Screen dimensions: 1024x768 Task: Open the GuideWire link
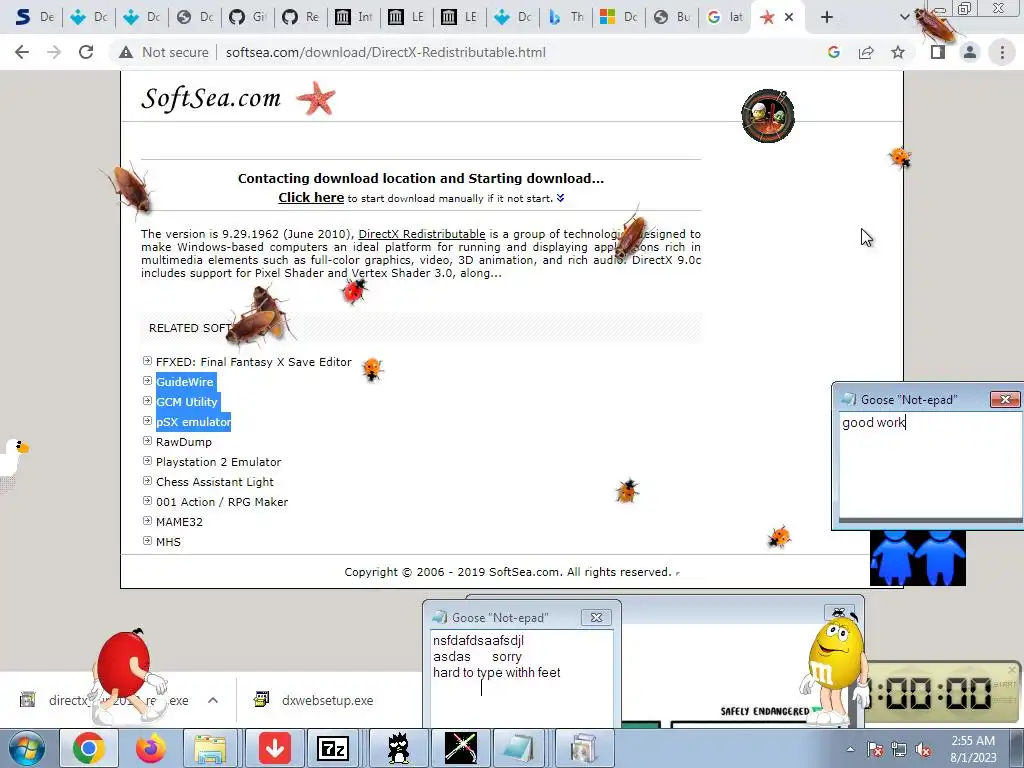185,382
